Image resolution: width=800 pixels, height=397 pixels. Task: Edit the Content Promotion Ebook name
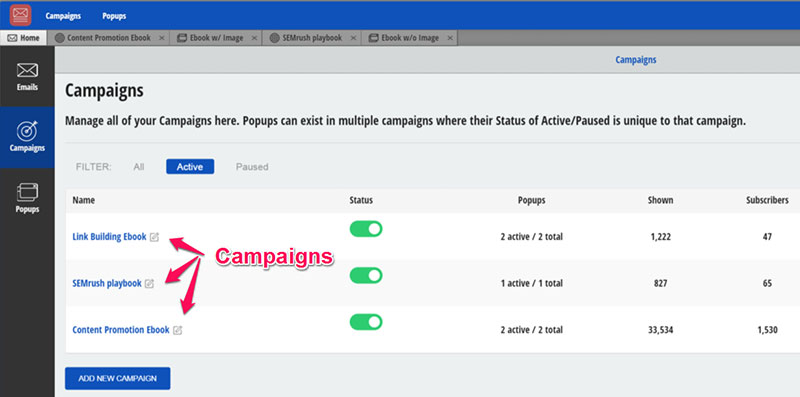[177, 330]
